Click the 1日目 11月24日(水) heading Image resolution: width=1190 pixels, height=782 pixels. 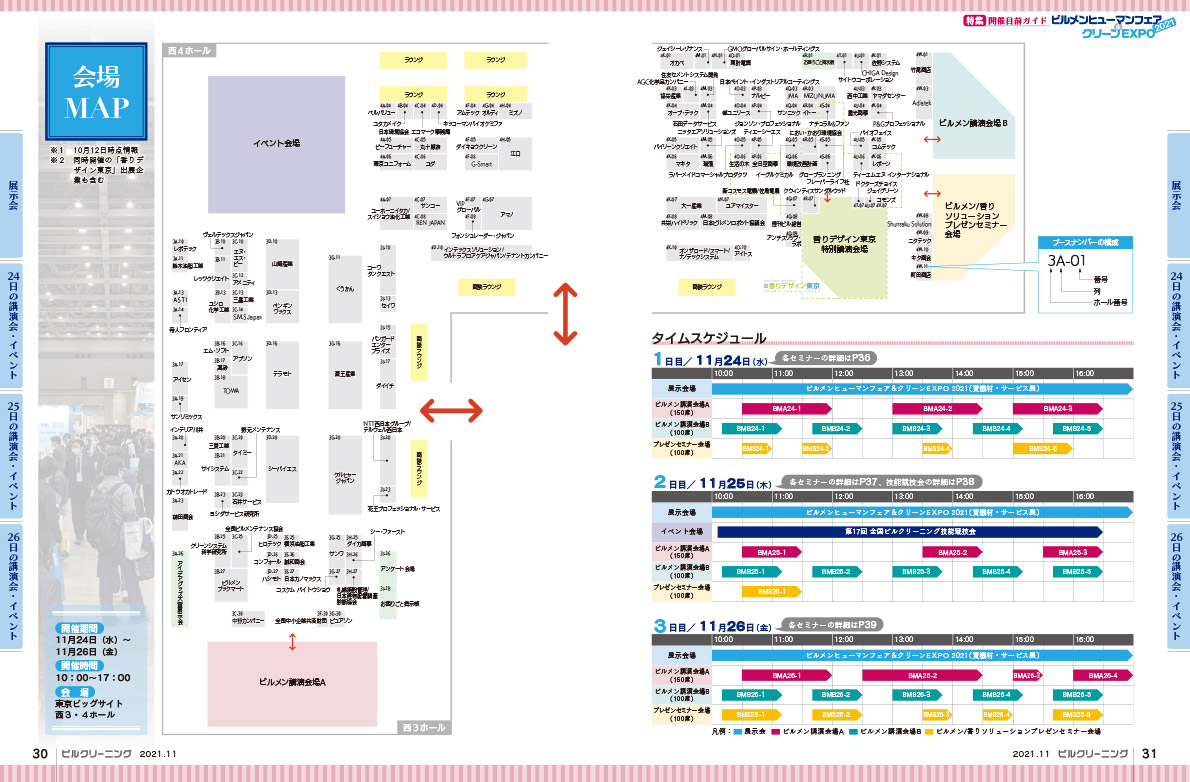point(710,361)
